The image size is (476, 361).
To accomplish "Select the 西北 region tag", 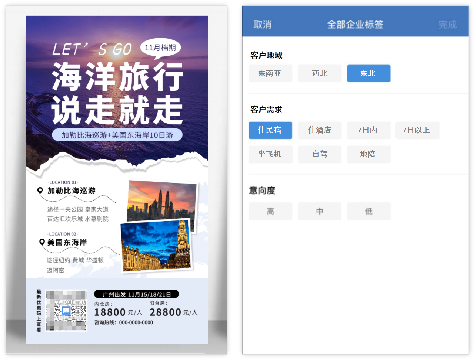I will (319, 73).
